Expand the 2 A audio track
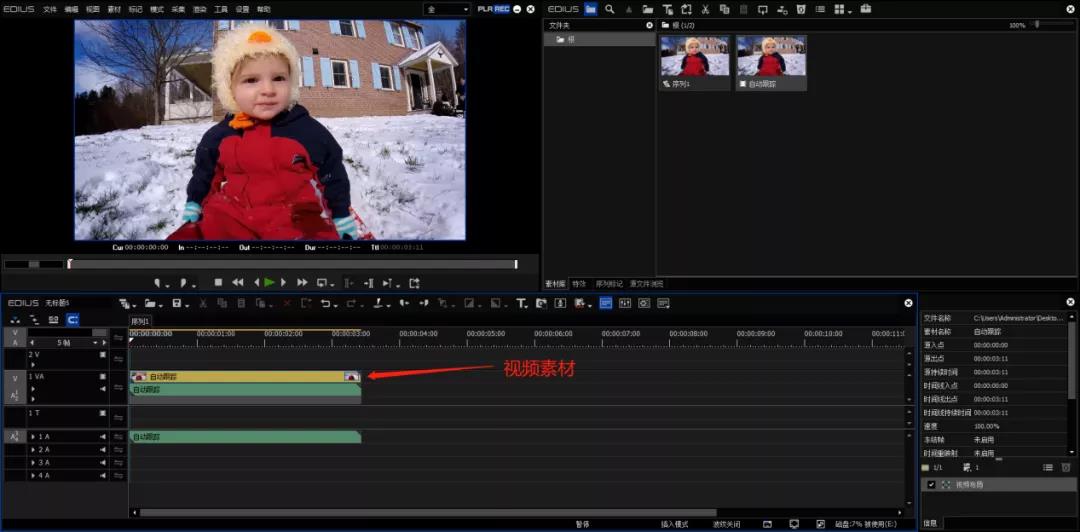Viewport: 1080px width, 532px height. click(x=33, y=449)
